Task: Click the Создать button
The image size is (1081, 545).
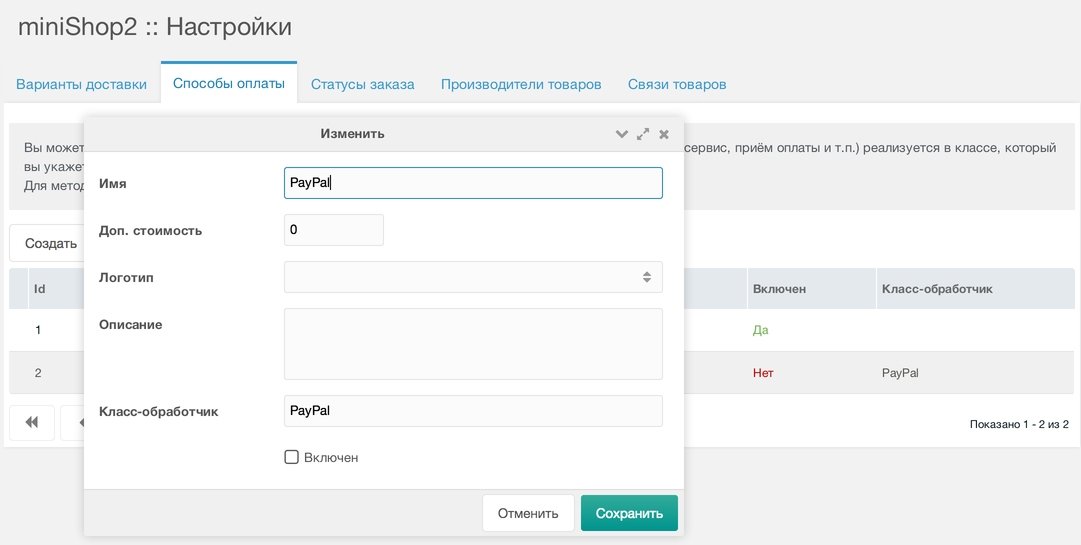Action: (x=50, y=244)
